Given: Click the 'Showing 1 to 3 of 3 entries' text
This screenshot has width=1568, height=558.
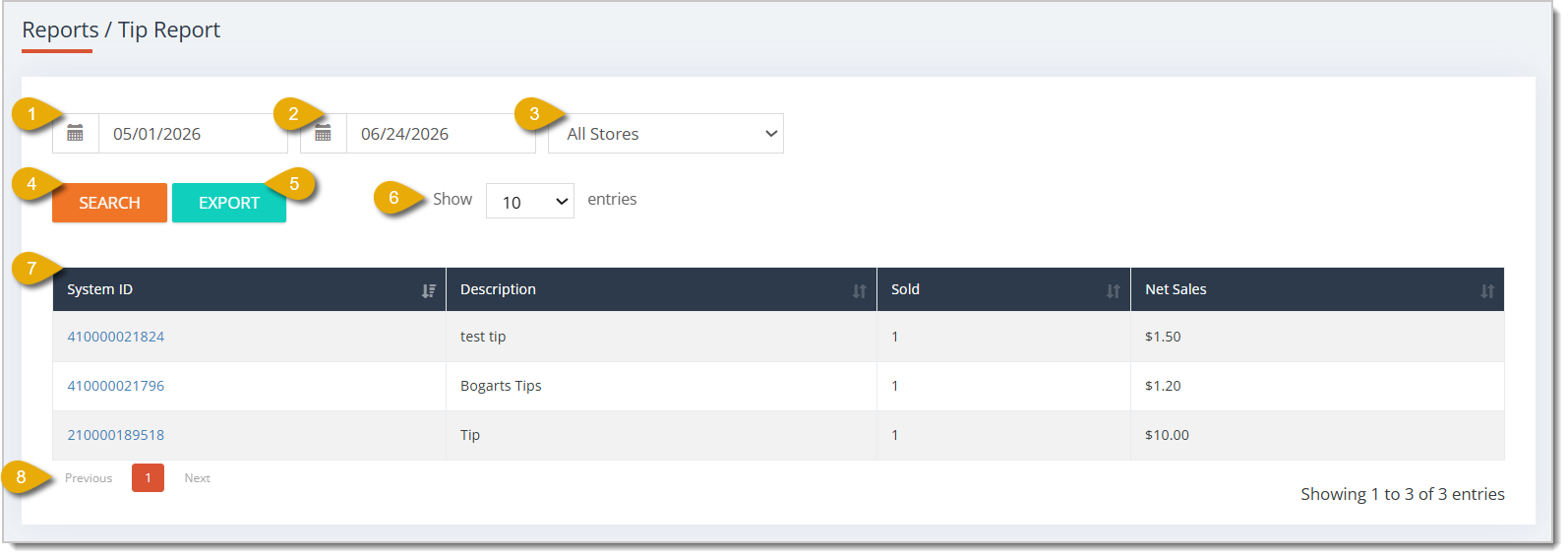Looking at the screenshot, I should pos(1403,494).
